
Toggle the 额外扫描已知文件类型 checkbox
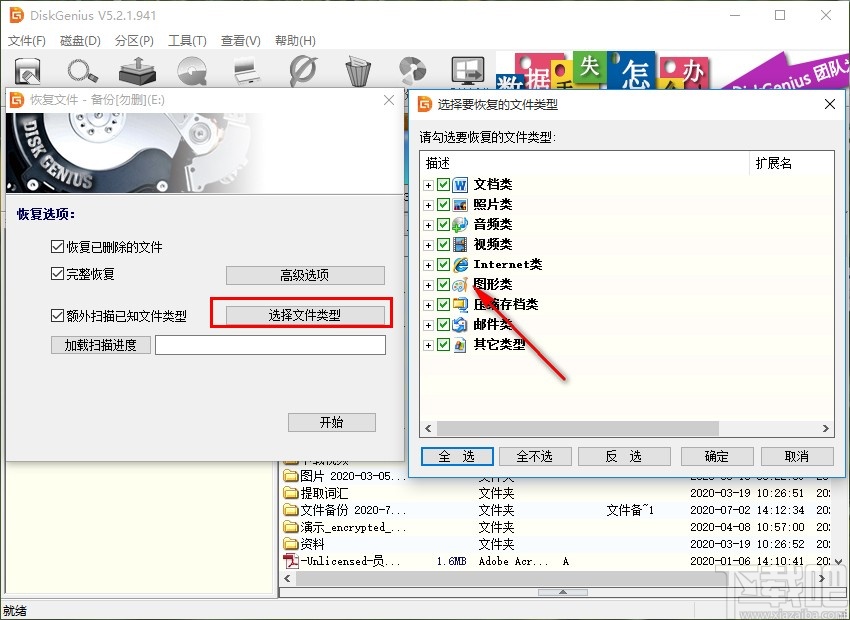tap(57, 315)
